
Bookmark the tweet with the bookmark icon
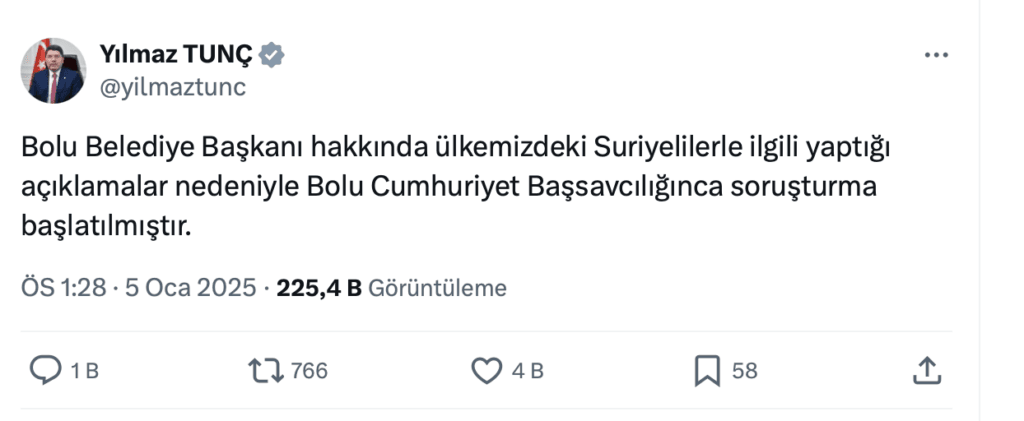(707, 371)
